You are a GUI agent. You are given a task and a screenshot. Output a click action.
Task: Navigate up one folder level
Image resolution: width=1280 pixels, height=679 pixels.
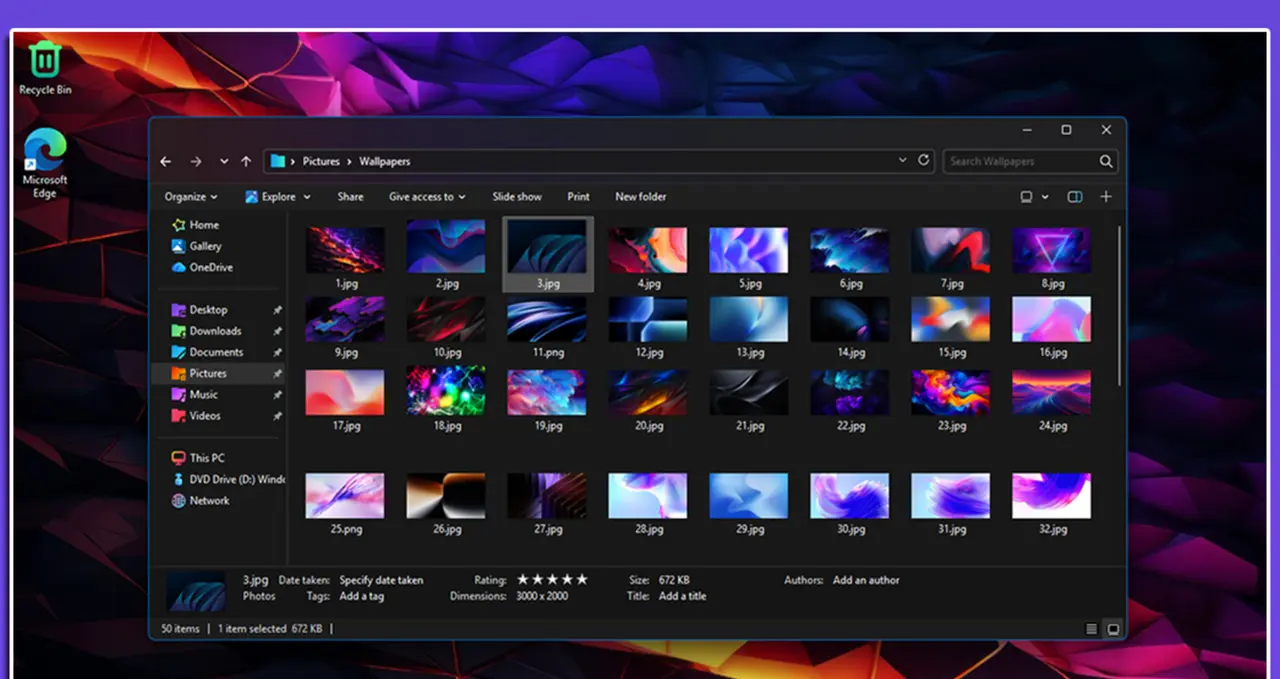(x=246, y=161)
